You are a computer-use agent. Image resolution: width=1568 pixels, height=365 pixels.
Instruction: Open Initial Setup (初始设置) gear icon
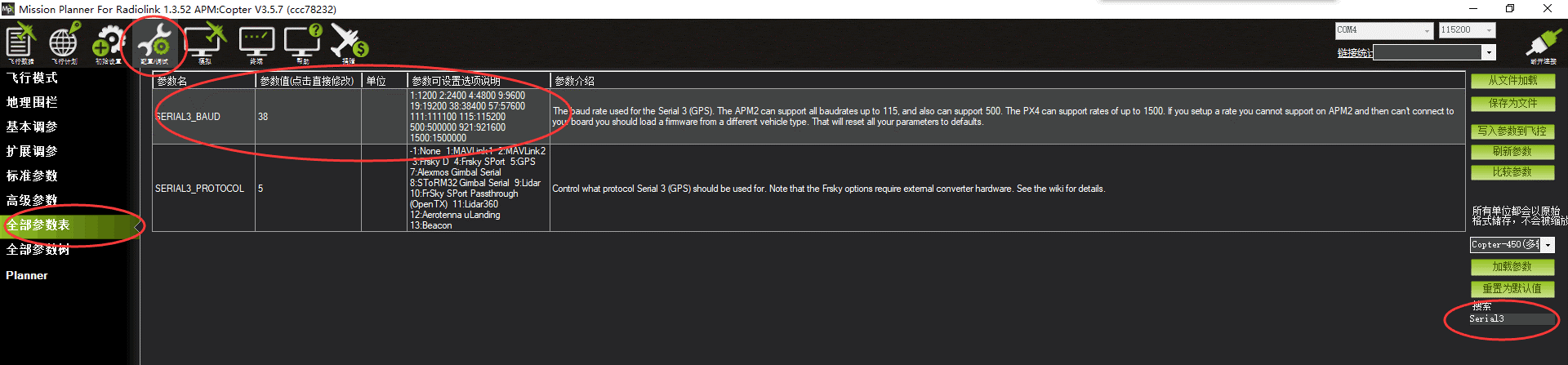coord(108,42)
